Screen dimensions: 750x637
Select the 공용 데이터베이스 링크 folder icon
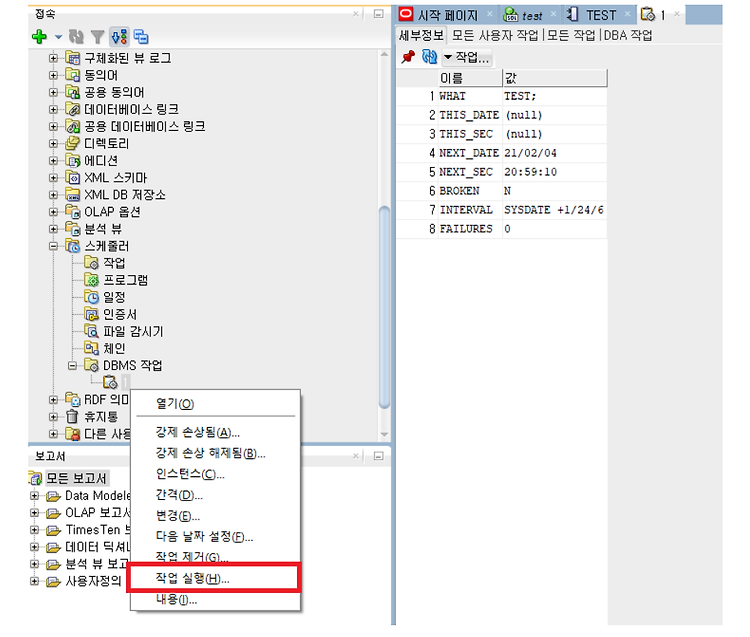click(73, 126)
